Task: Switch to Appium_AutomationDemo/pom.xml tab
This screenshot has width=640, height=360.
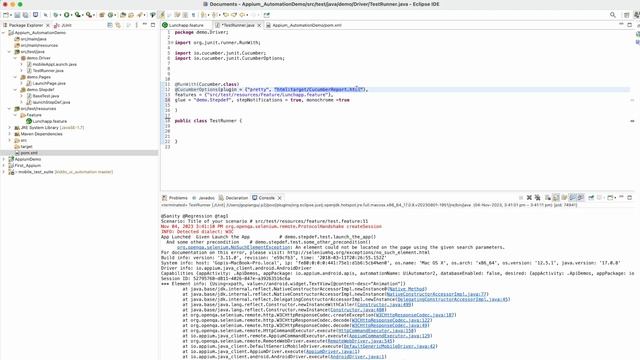Action: coord(307,25)
